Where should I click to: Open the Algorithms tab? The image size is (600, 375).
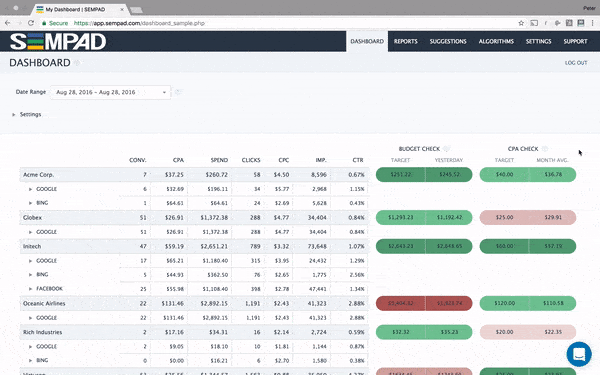click(x=496, y=41)
